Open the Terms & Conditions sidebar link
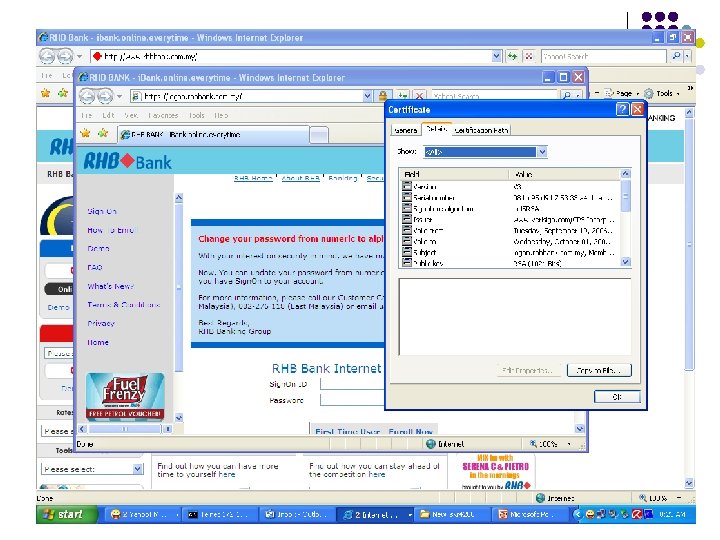 pyautogui.click(x=124, y=304)
